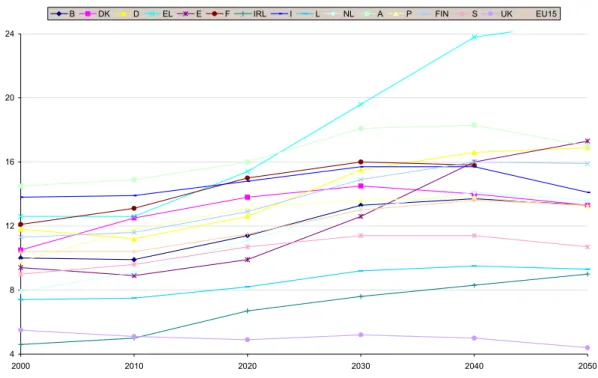Click the 2050 label on horizontal axis
The width and height of the screenshot is (598, 378).
pyautogui.click(x=588, y=366)
